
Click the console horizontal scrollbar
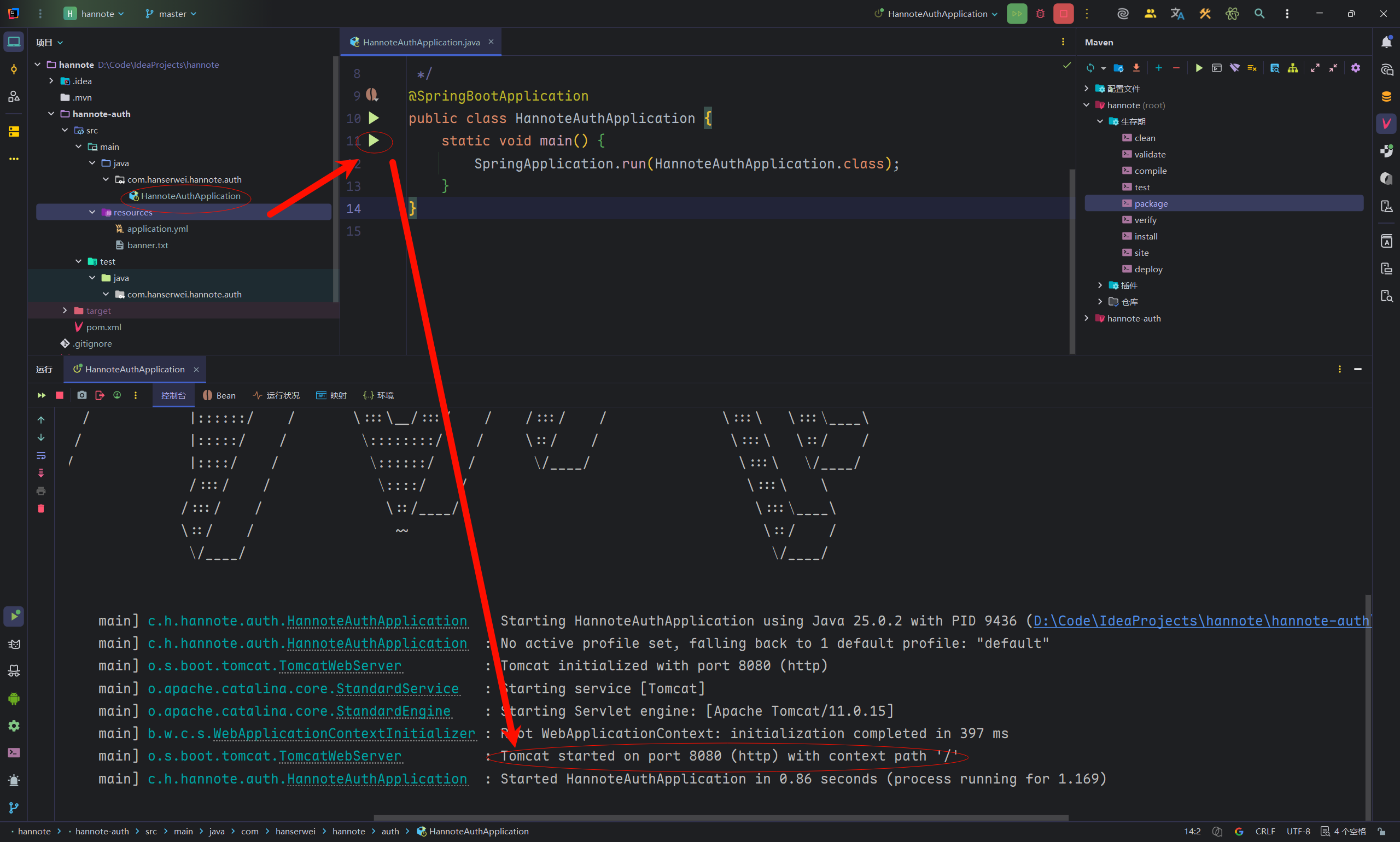coord(721,817)
